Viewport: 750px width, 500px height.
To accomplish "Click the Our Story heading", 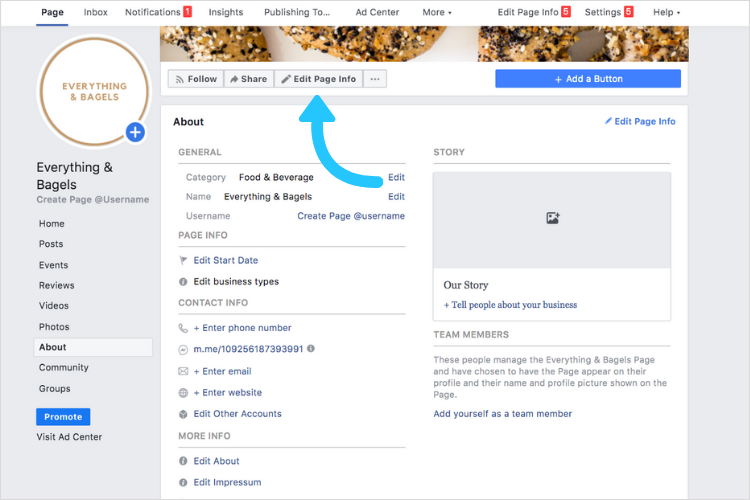I will (x=465, y=285).
